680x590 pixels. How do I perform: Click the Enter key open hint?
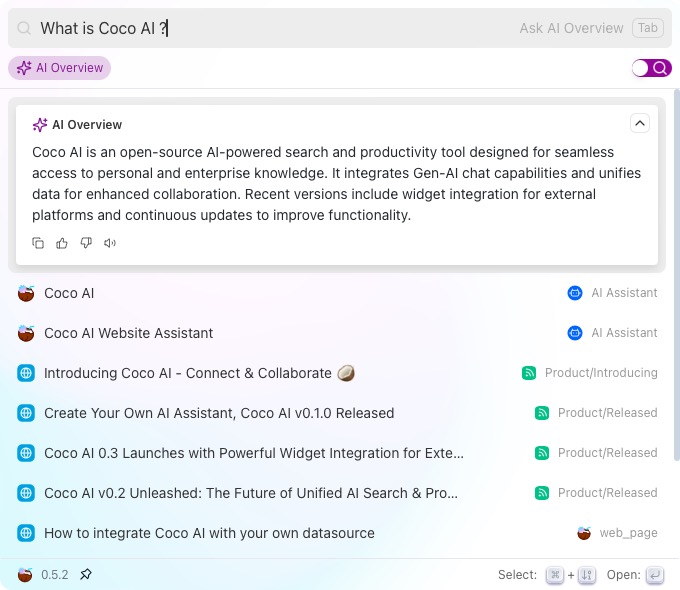[655, 575]
